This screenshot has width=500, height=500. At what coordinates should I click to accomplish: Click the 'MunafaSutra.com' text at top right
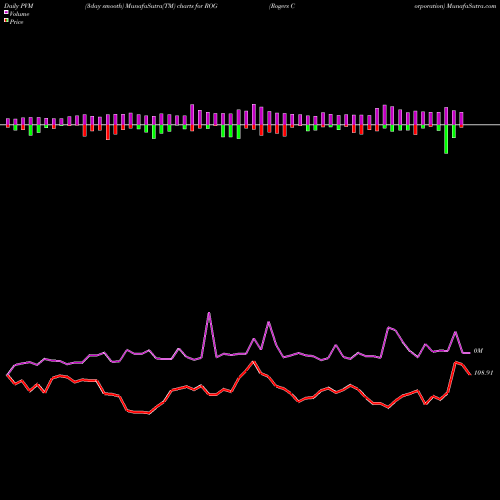point(471,6)
